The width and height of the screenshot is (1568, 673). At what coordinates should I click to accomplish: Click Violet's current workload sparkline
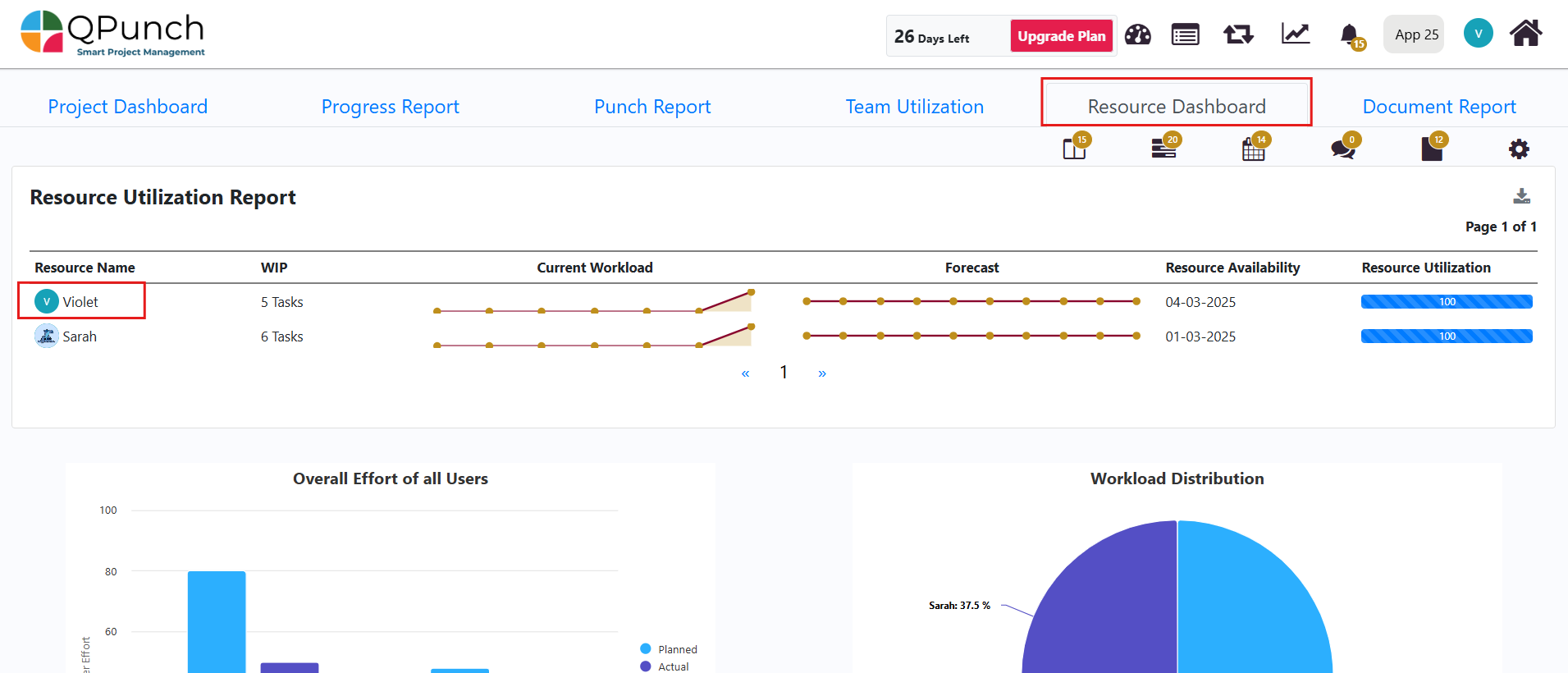(594, 302)
